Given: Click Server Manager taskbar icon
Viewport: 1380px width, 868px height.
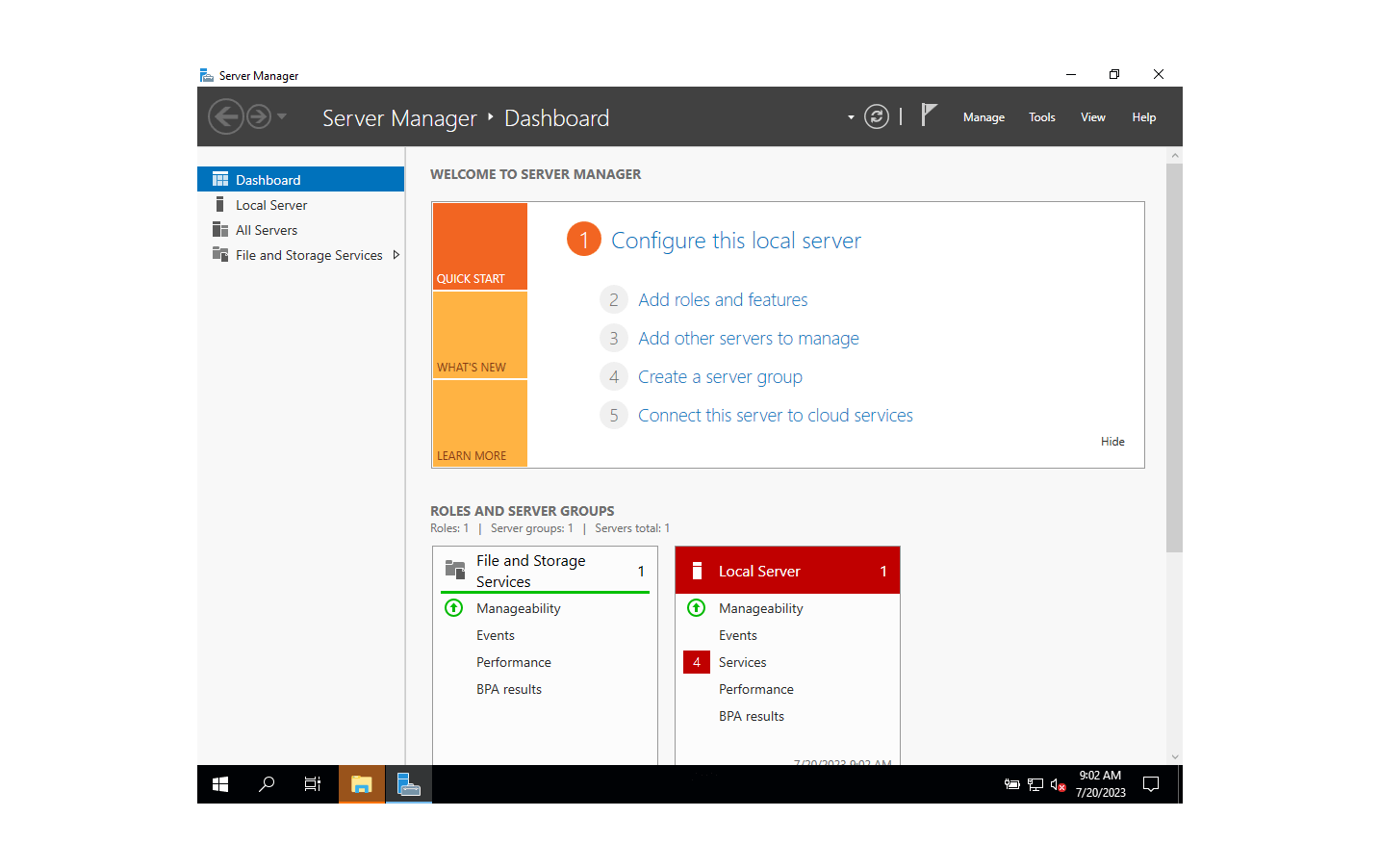Looking at the screenshot, I should pos(409,784).
